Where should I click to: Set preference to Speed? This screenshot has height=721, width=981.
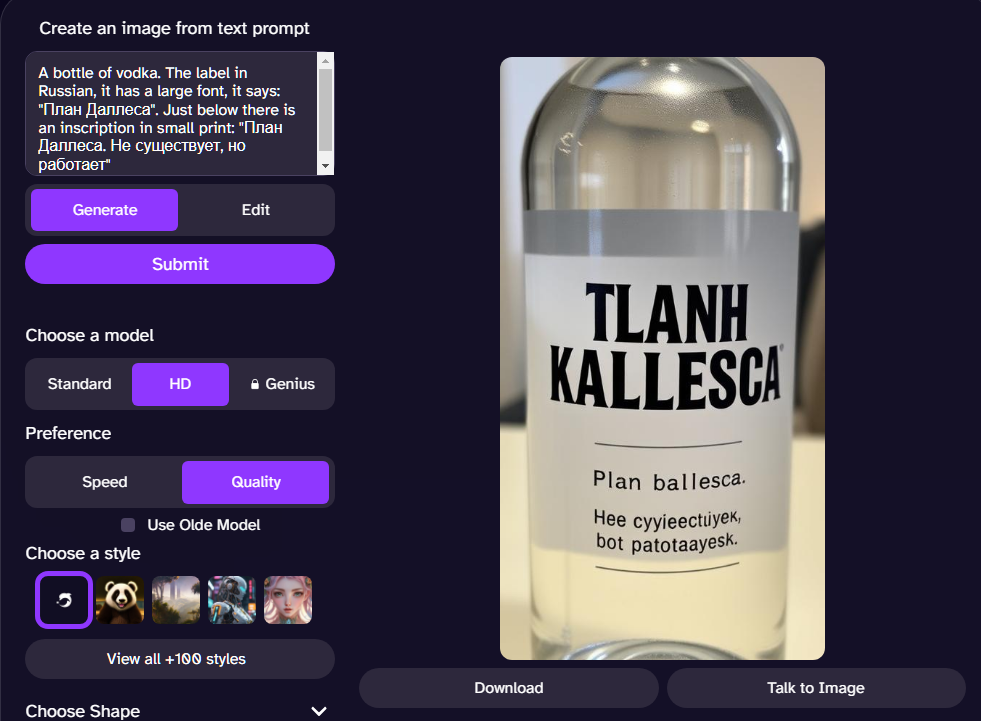coord(104,482)
